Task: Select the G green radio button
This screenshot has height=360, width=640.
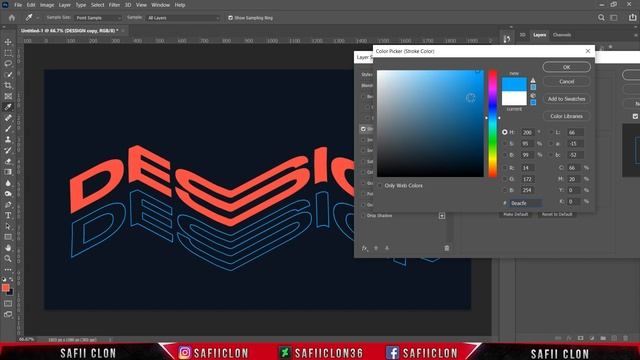Action: pos(505,179)
